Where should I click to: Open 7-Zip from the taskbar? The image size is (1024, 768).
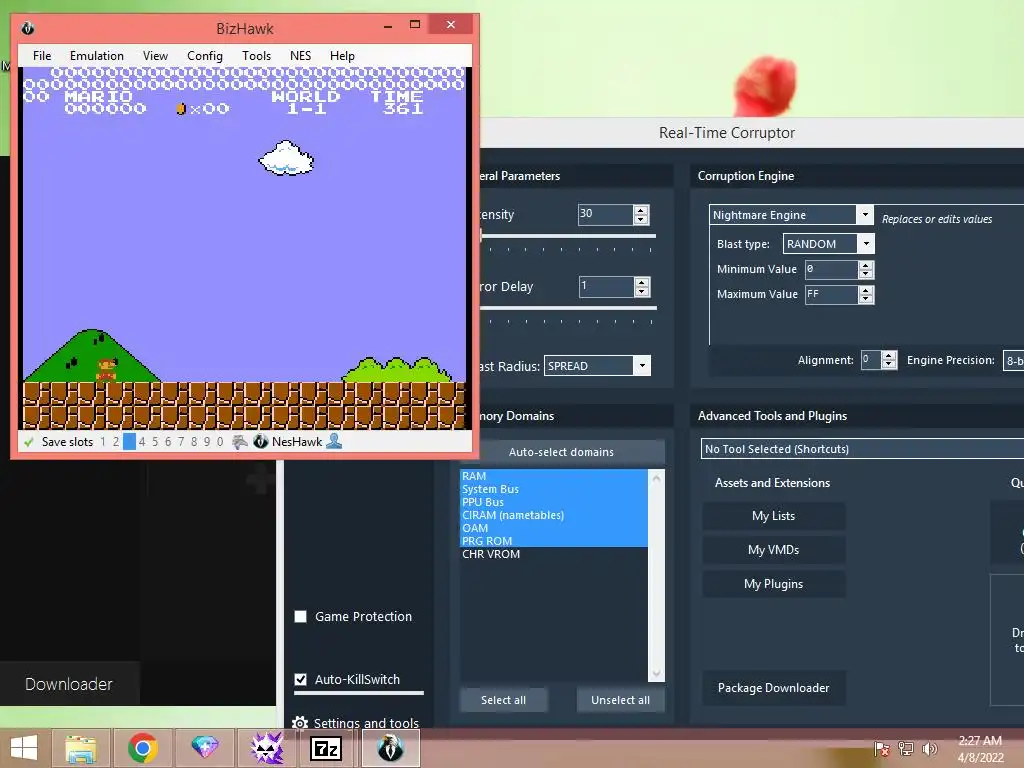tap(326, 748)
